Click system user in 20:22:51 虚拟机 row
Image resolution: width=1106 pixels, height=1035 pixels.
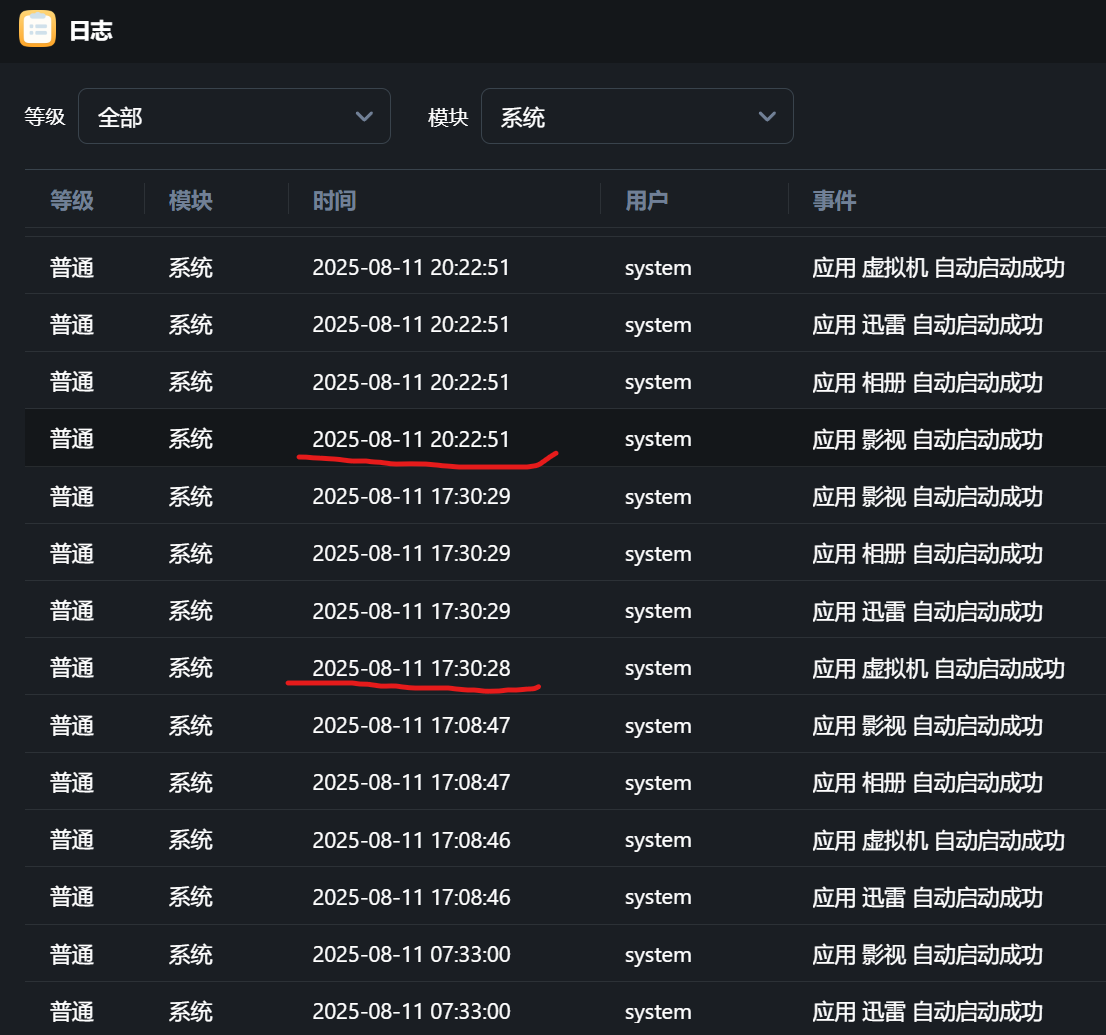coord(658,268)
